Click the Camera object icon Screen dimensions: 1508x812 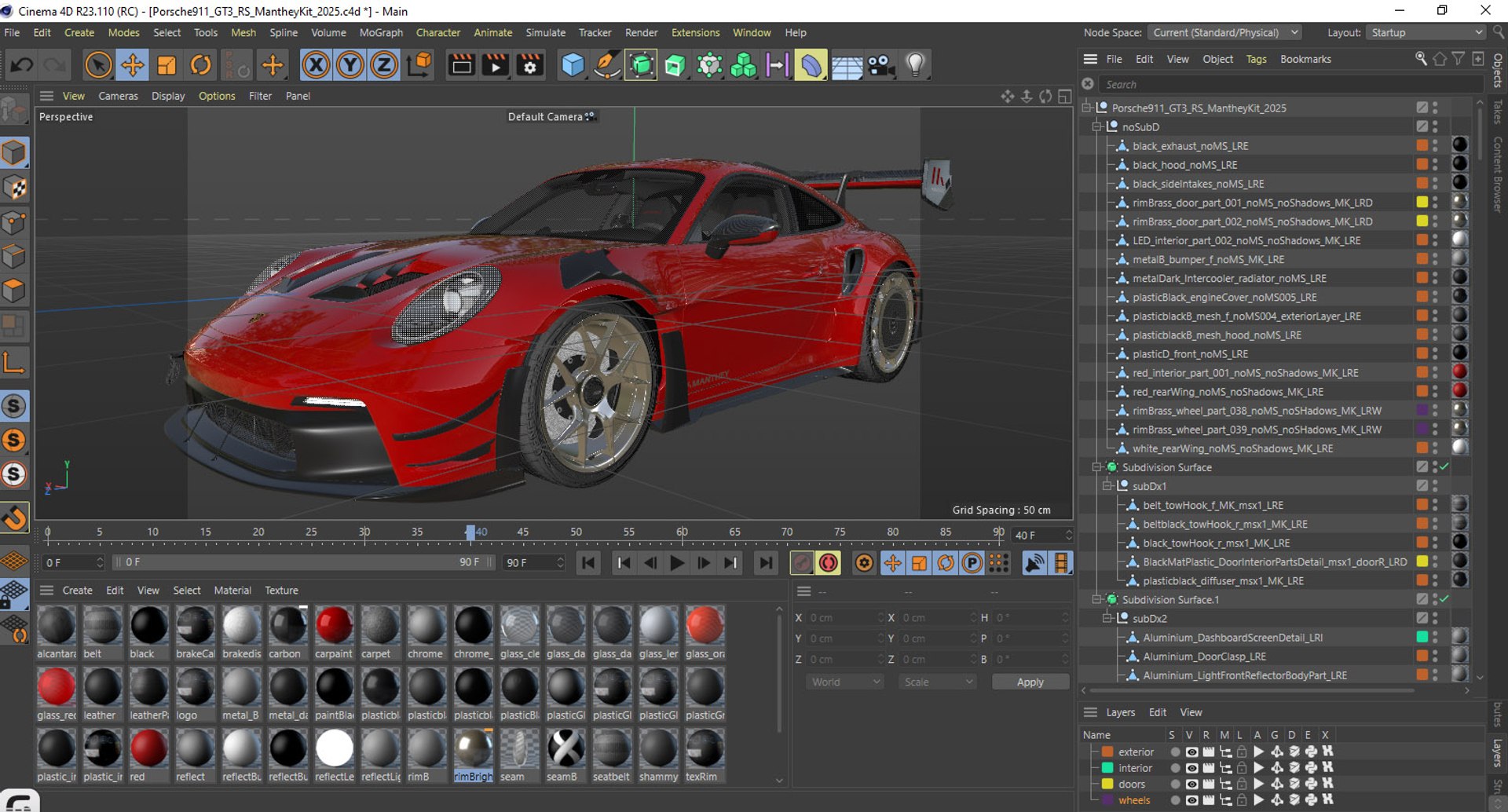tap(881, 64)
